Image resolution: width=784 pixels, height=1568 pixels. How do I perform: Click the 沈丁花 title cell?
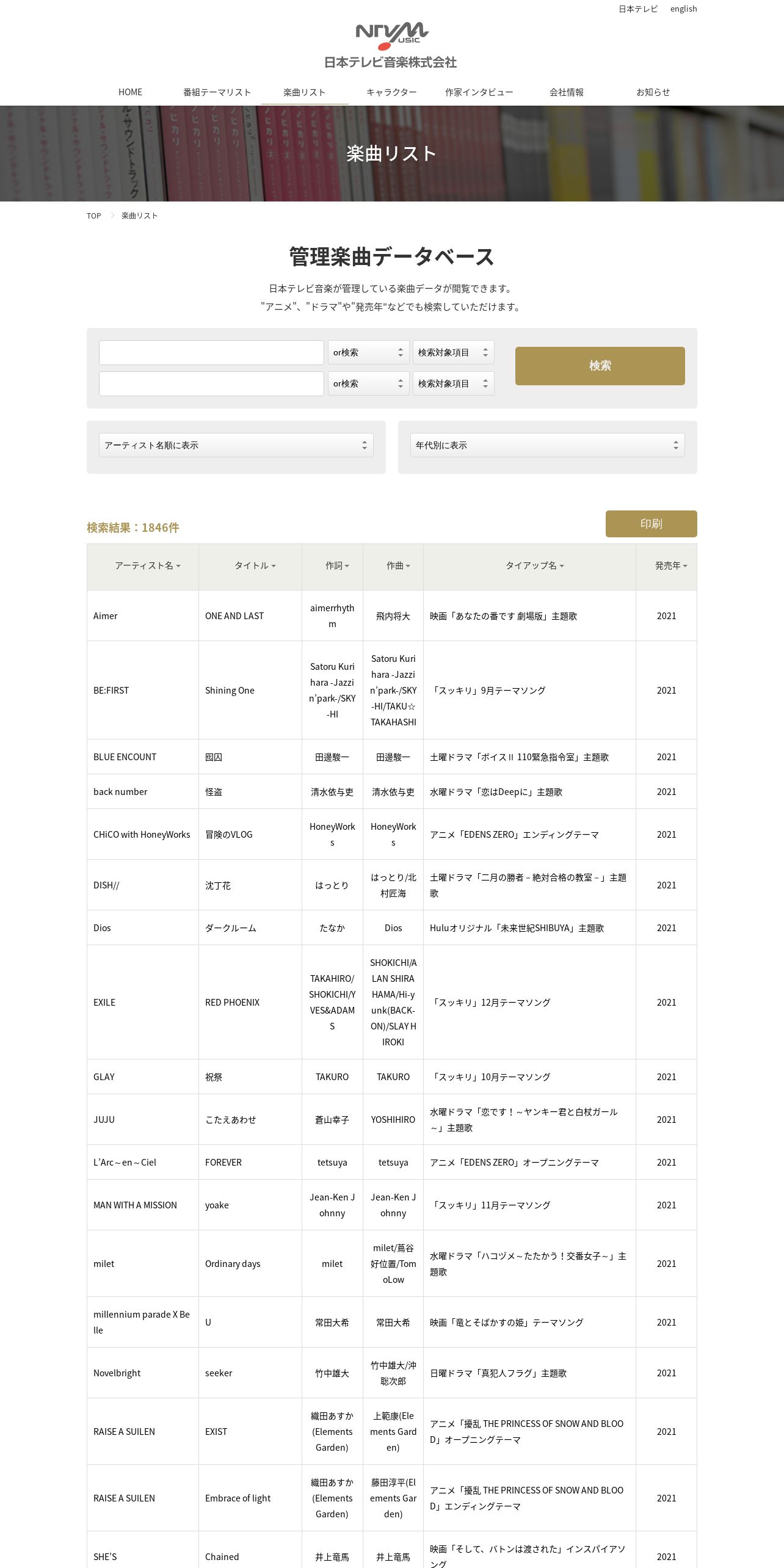click(250, 885)
